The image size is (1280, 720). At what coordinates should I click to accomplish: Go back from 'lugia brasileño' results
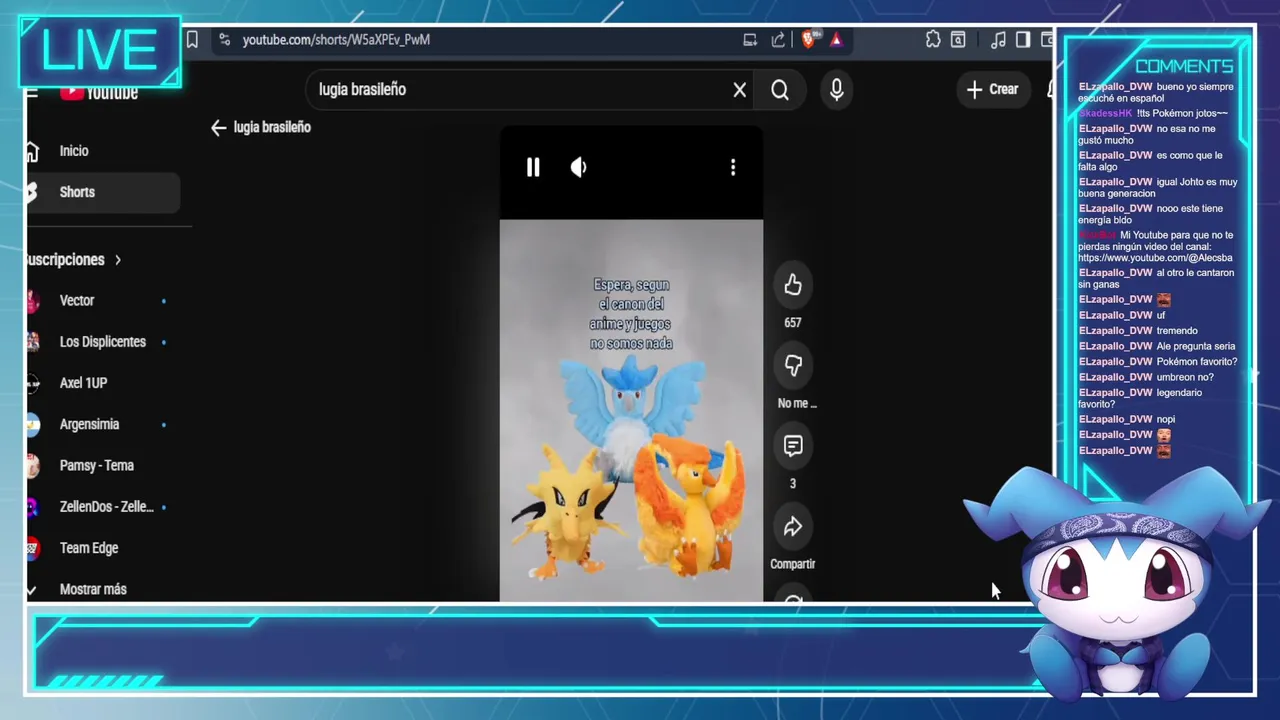click(x=219, y=128)
